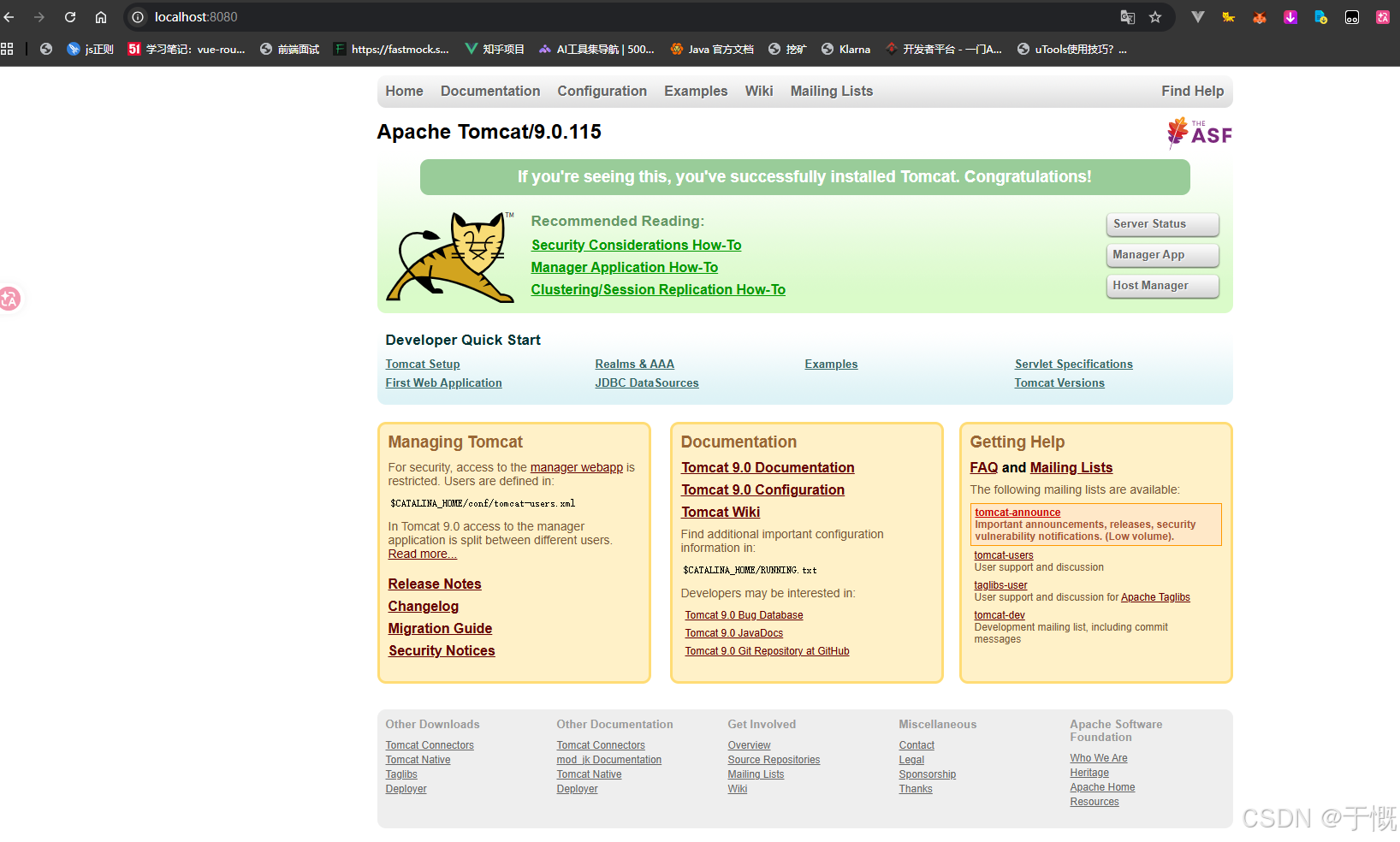Open the Changelog link
The image size is (1400, 842).
424,606
